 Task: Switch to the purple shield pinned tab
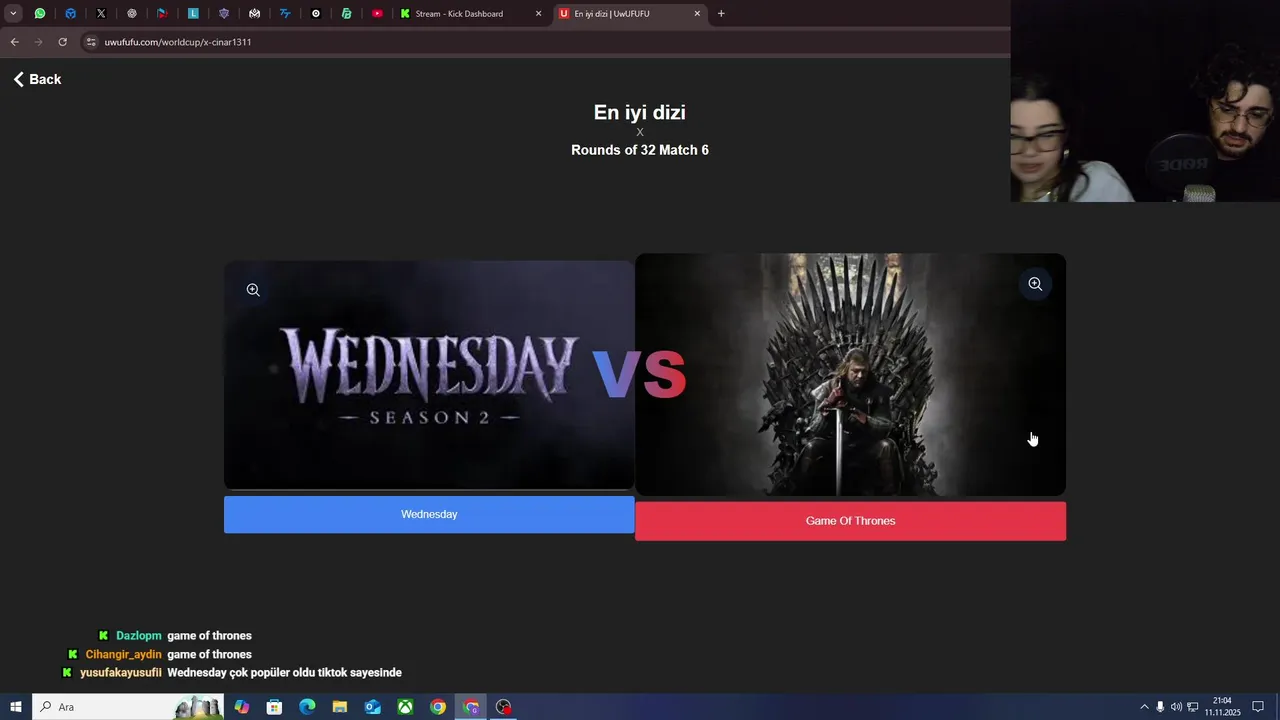click(x=224, y=14)
